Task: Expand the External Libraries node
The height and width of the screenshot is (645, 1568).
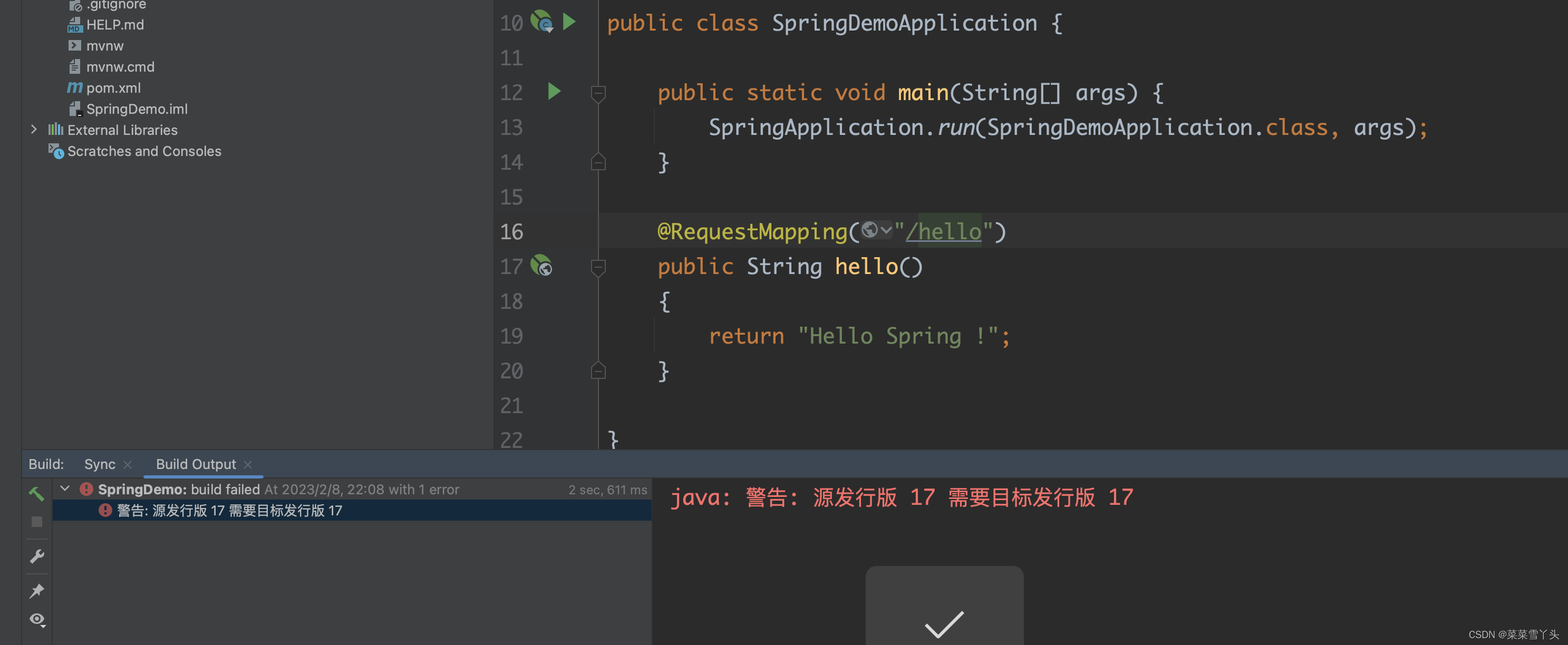Action: (x=34, y=130)
